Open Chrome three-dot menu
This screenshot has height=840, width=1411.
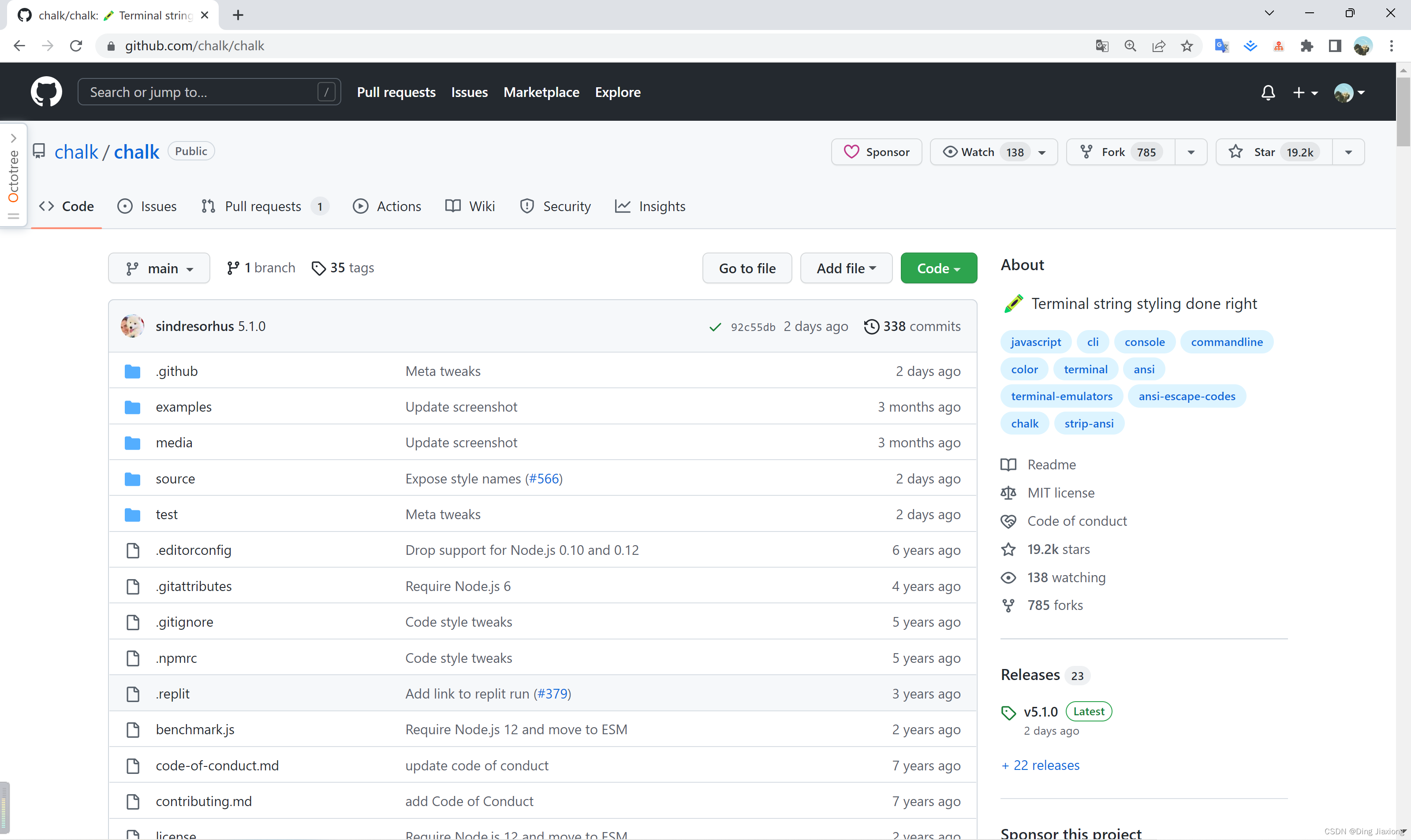click(x=1391, y=46)
